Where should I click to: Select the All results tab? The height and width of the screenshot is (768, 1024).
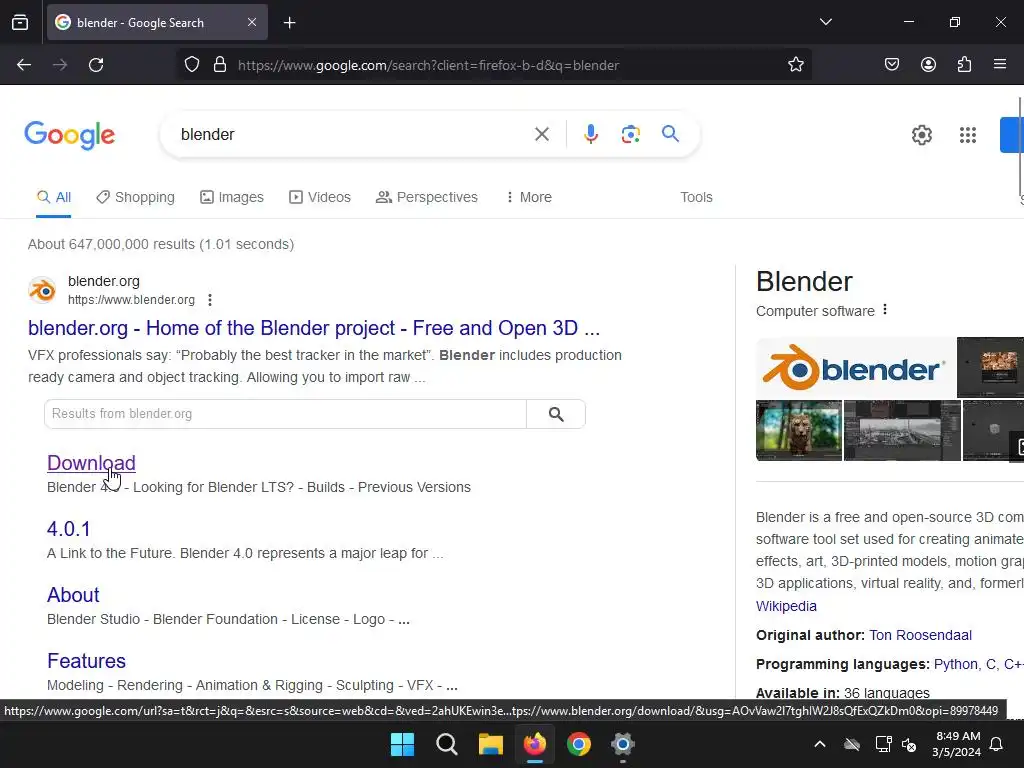coord(54,197)
